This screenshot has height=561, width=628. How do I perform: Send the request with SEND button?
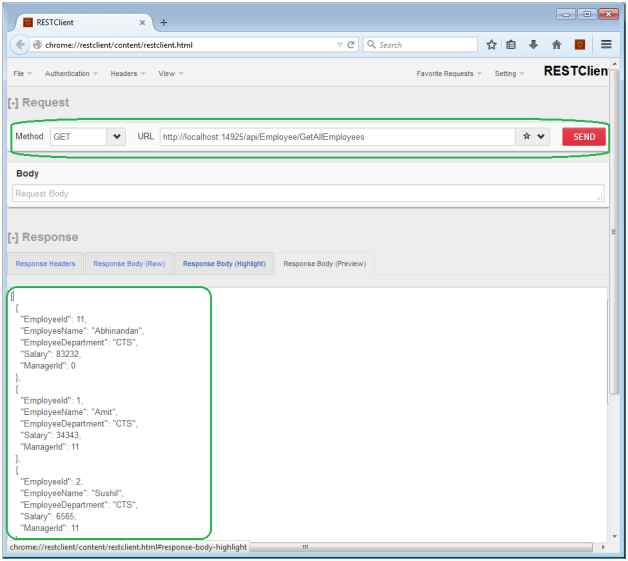coord(584,137)
